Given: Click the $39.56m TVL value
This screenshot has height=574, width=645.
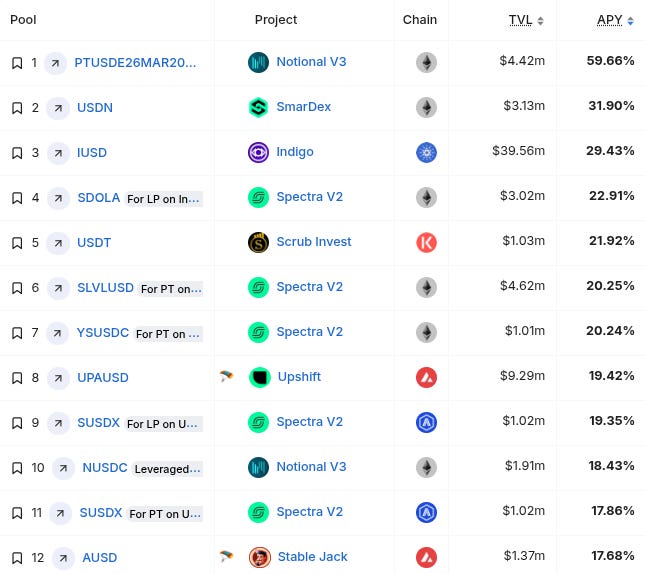Looking at the screenshot, I should [518, 151].
